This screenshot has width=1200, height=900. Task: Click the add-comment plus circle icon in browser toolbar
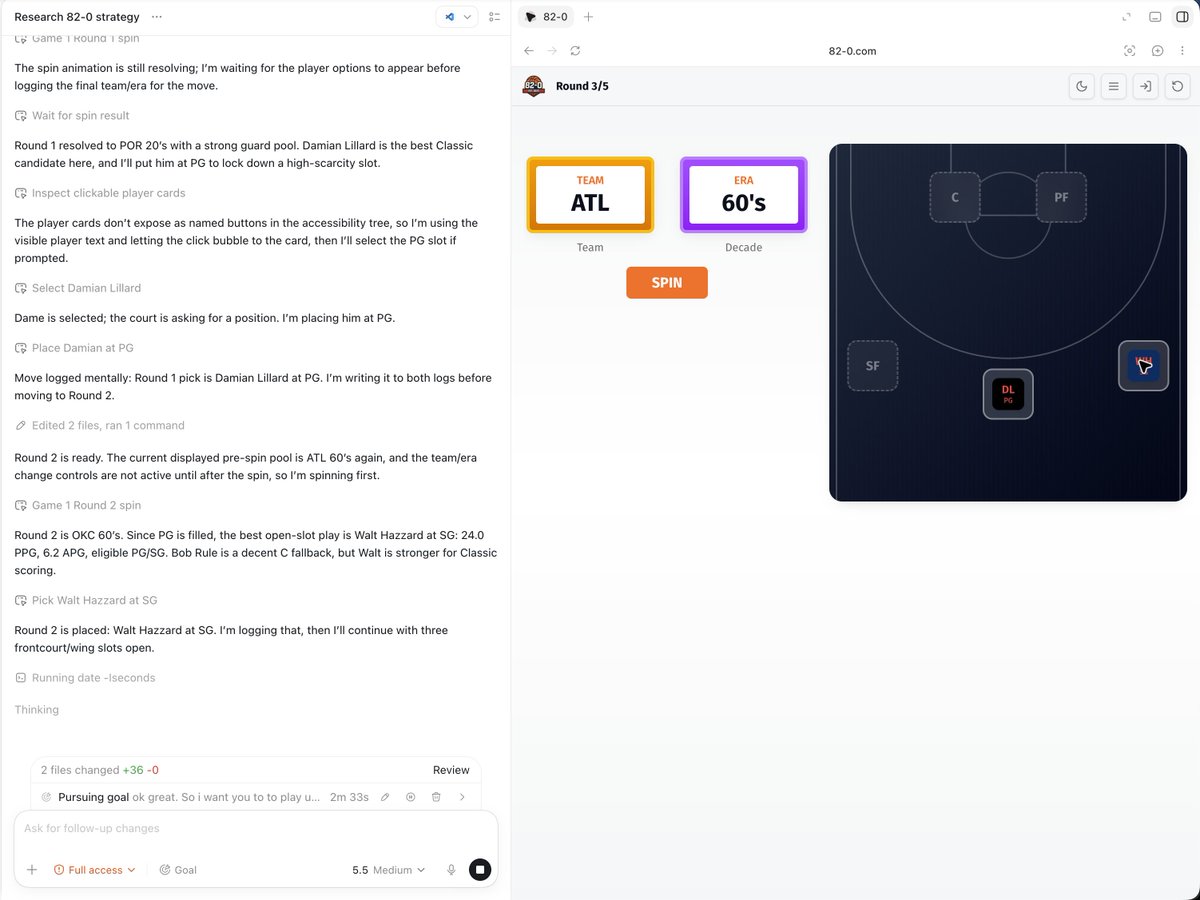coord(1157,51)
